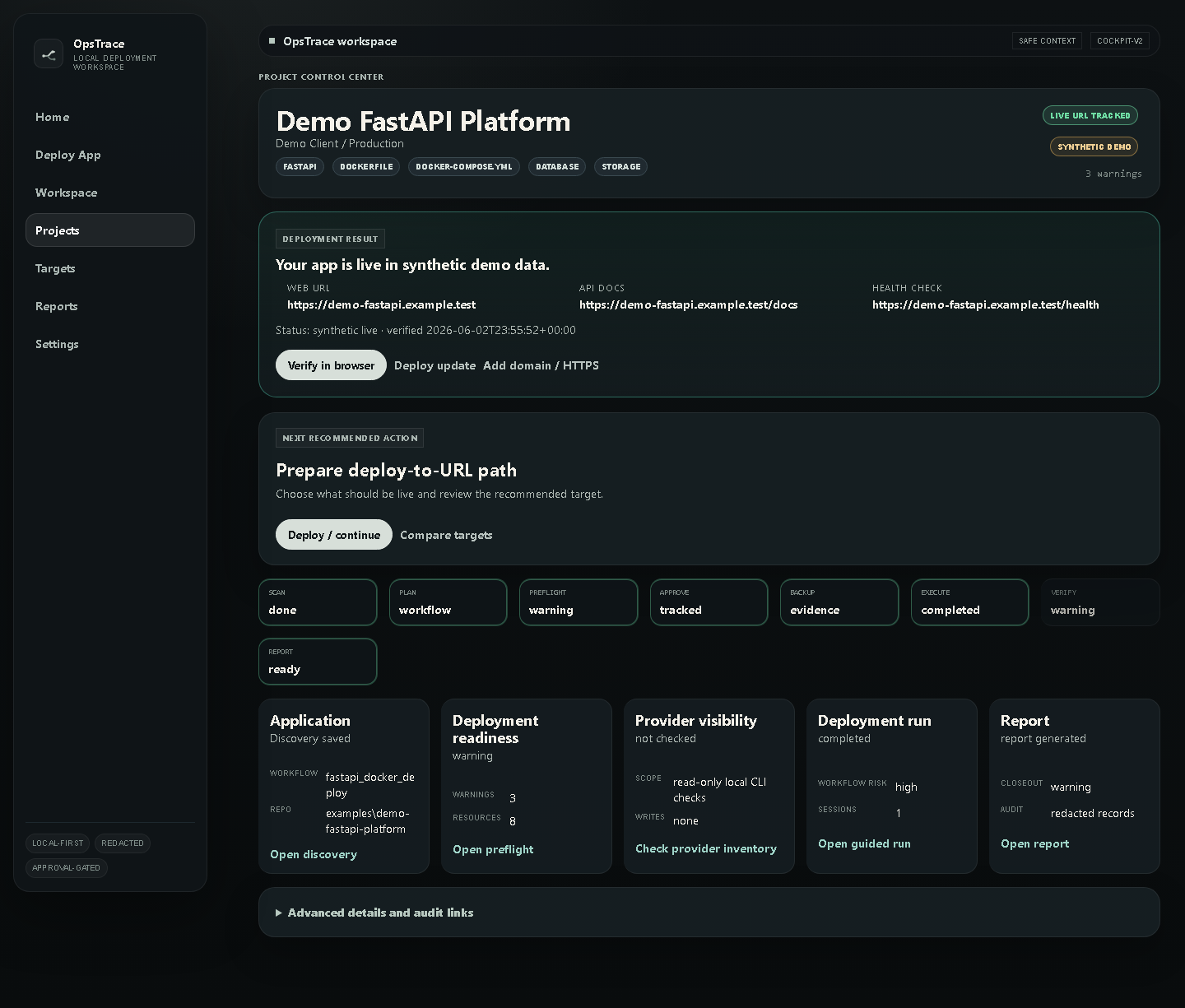Click the OpsTrace workspace title

click(x=340, y=41)
